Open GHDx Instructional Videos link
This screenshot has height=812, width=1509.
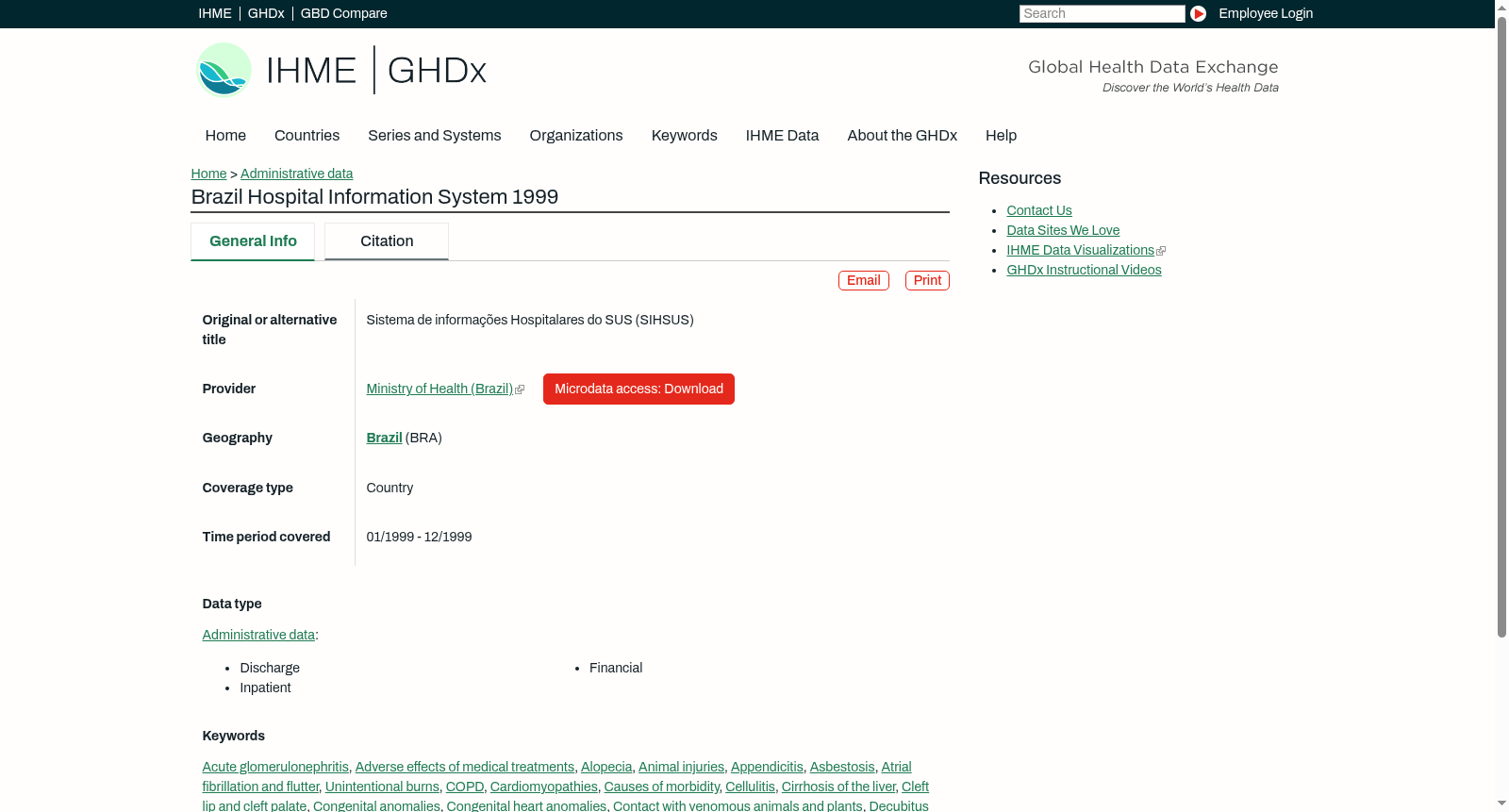pyautogui.click(x=1084, y=270)
